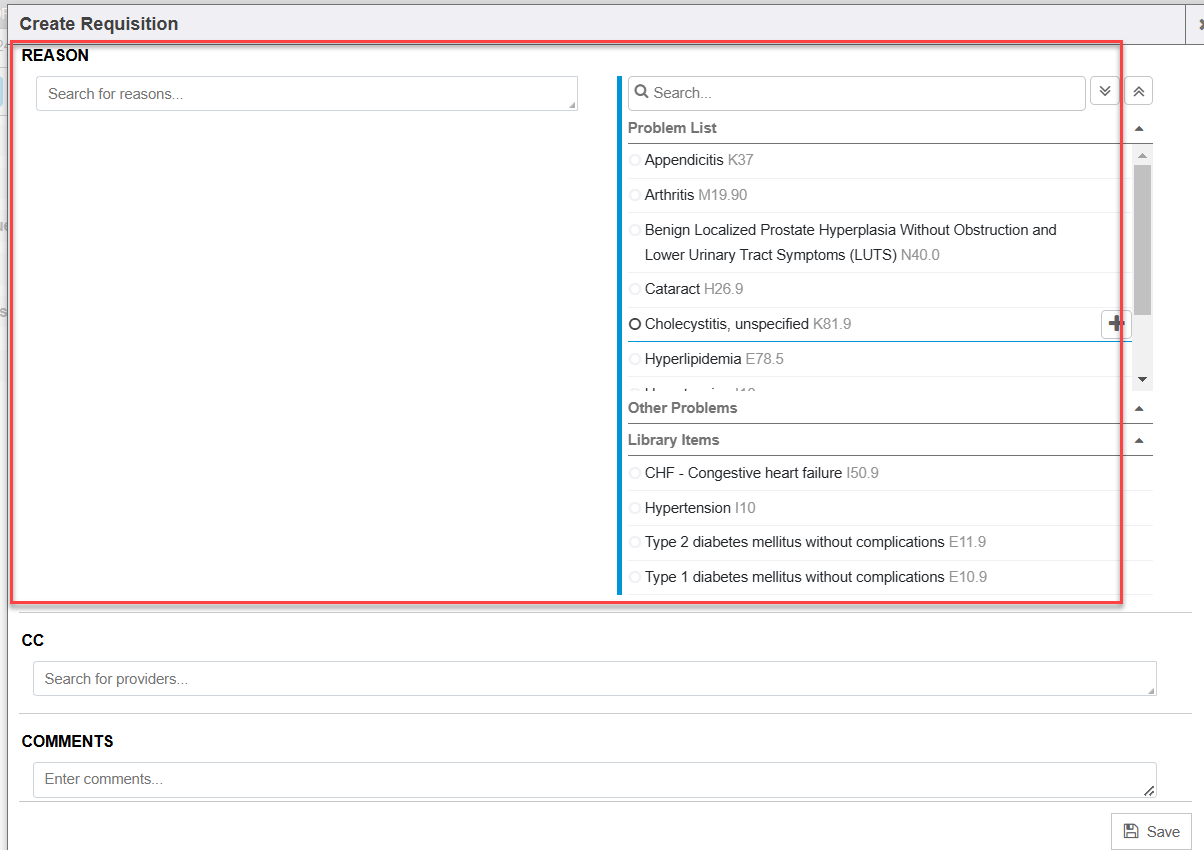
Task: Collapse the Problem List section
Action: [x=1139, y=128]
